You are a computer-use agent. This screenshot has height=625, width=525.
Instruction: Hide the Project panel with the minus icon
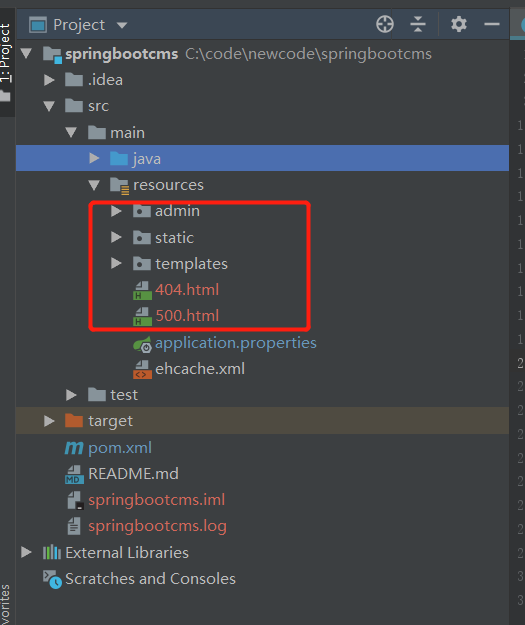click(492, 24)
